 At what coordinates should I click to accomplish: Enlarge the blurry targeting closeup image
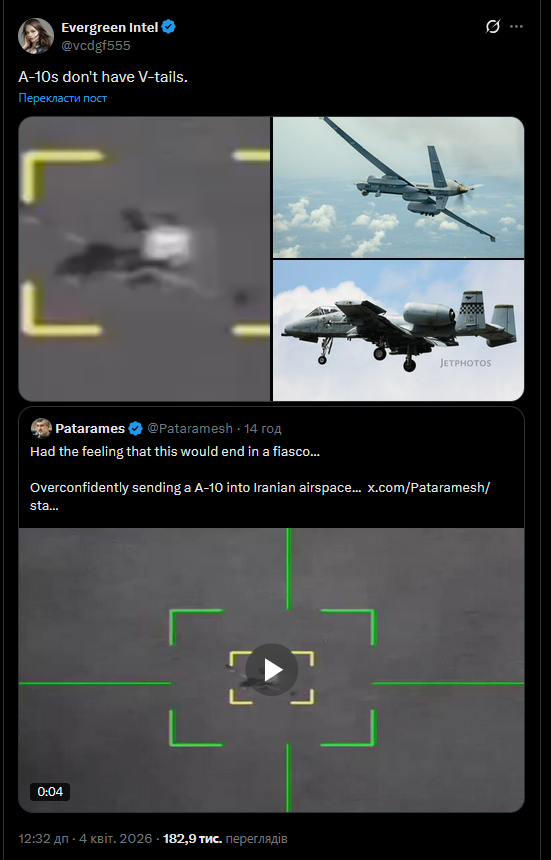click(145, 259)
